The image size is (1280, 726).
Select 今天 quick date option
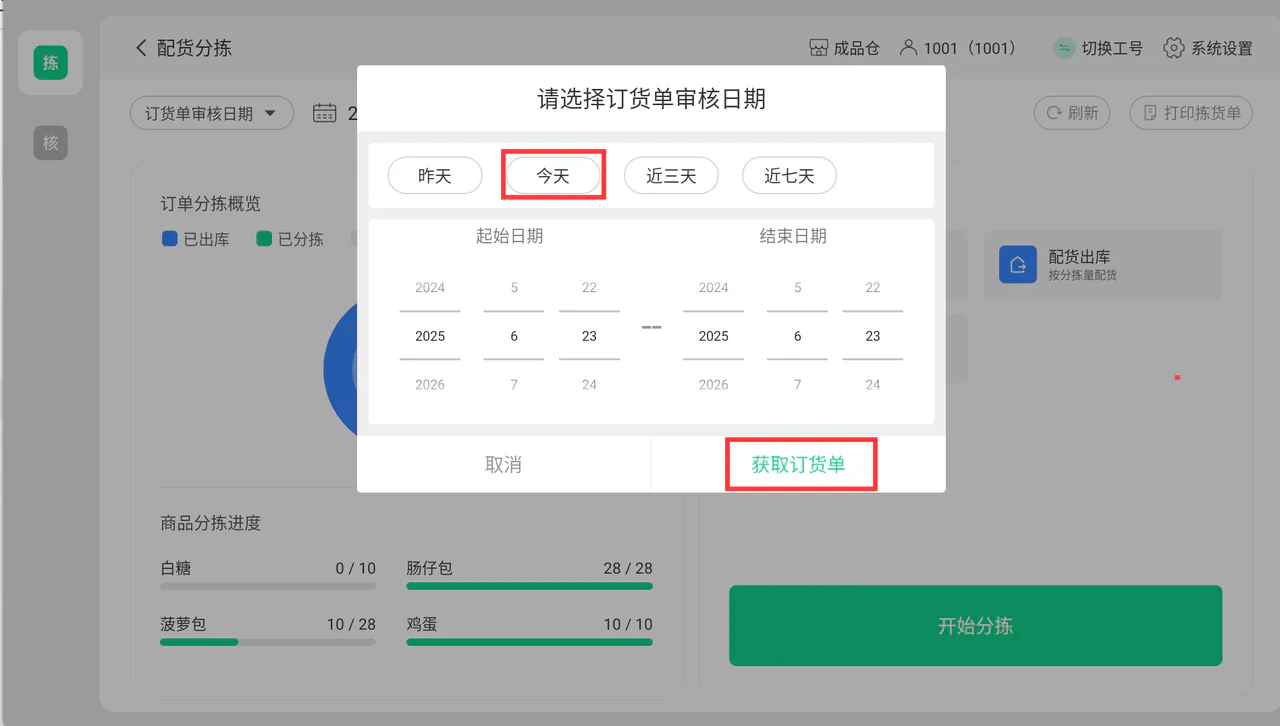[x=553, y=176]
